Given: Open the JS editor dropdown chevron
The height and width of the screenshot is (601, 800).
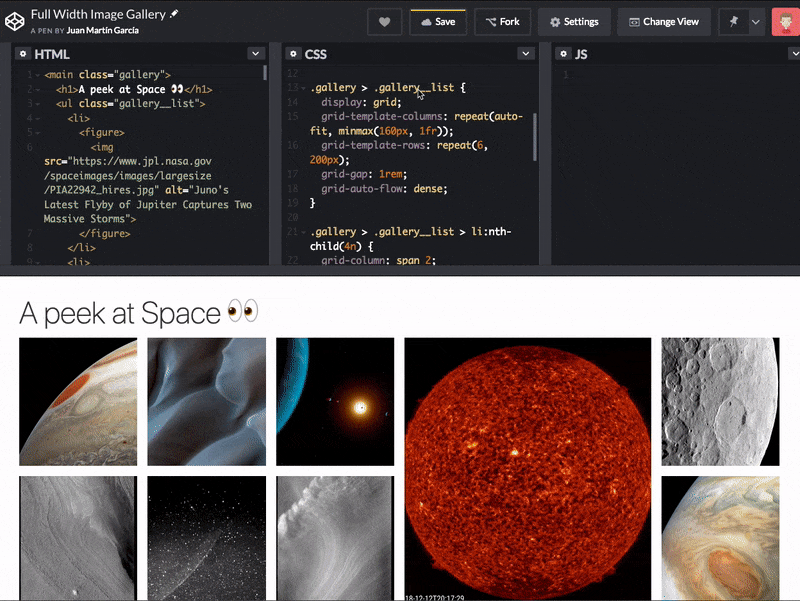Looking at the screenshot, I should (x=794, y=54).
